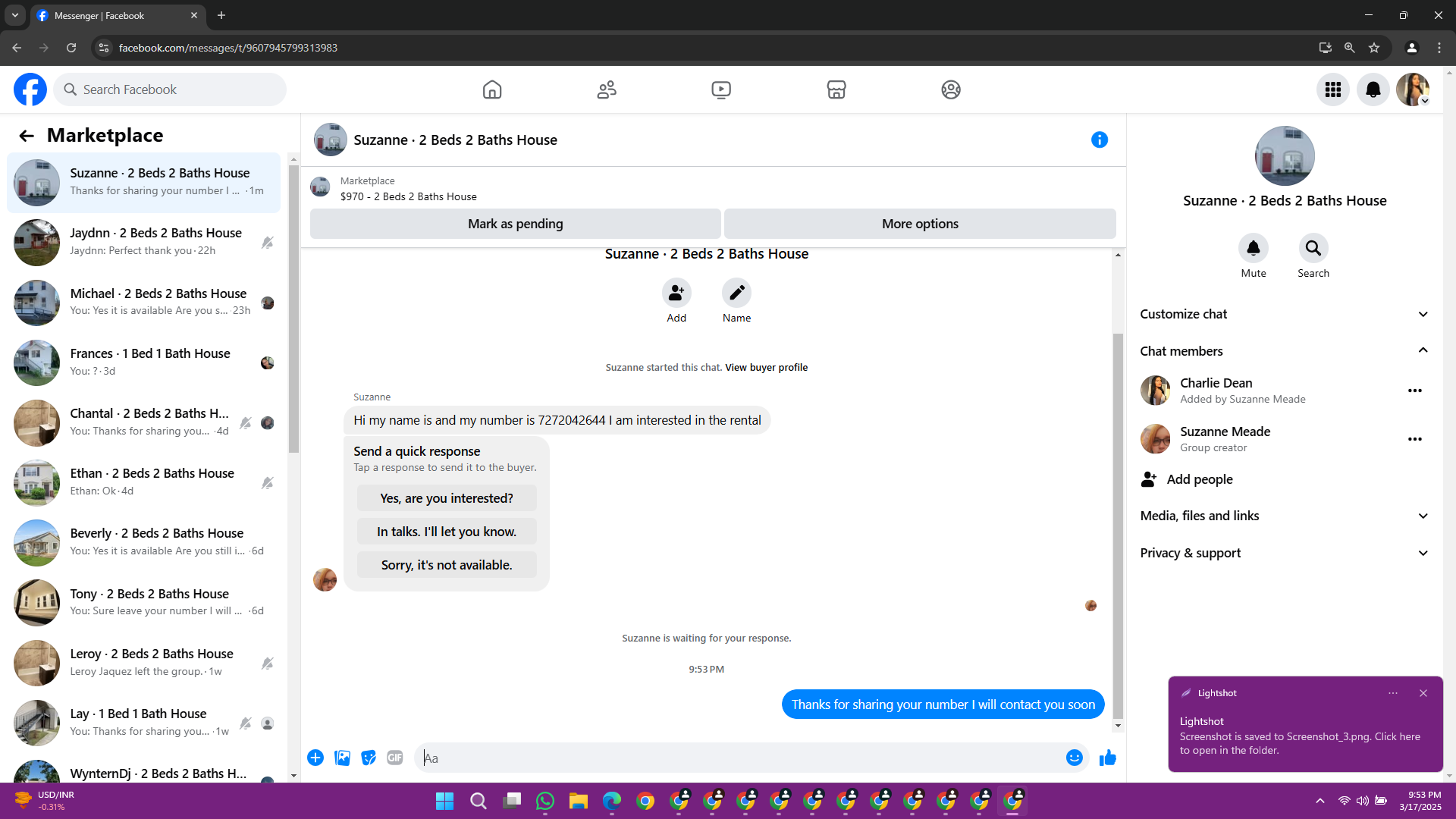Open Lightshot notification options menu
Screen dimensions: 1456x819
(x=1393, y=693)
